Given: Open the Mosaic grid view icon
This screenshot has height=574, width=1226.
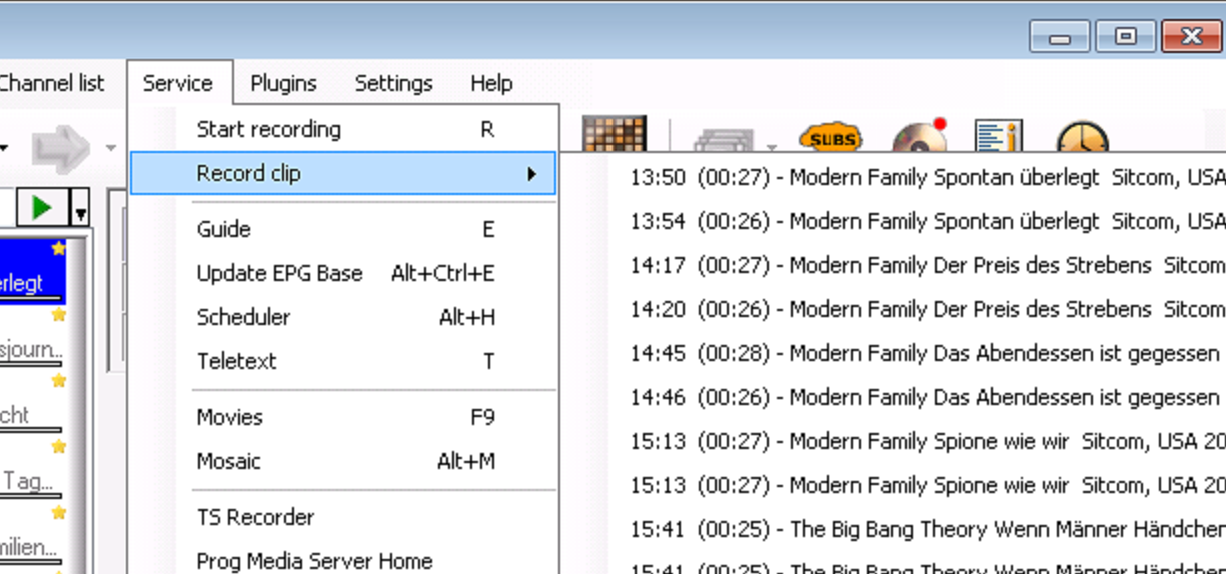Looking at the screenshot, I should [614, 134].
